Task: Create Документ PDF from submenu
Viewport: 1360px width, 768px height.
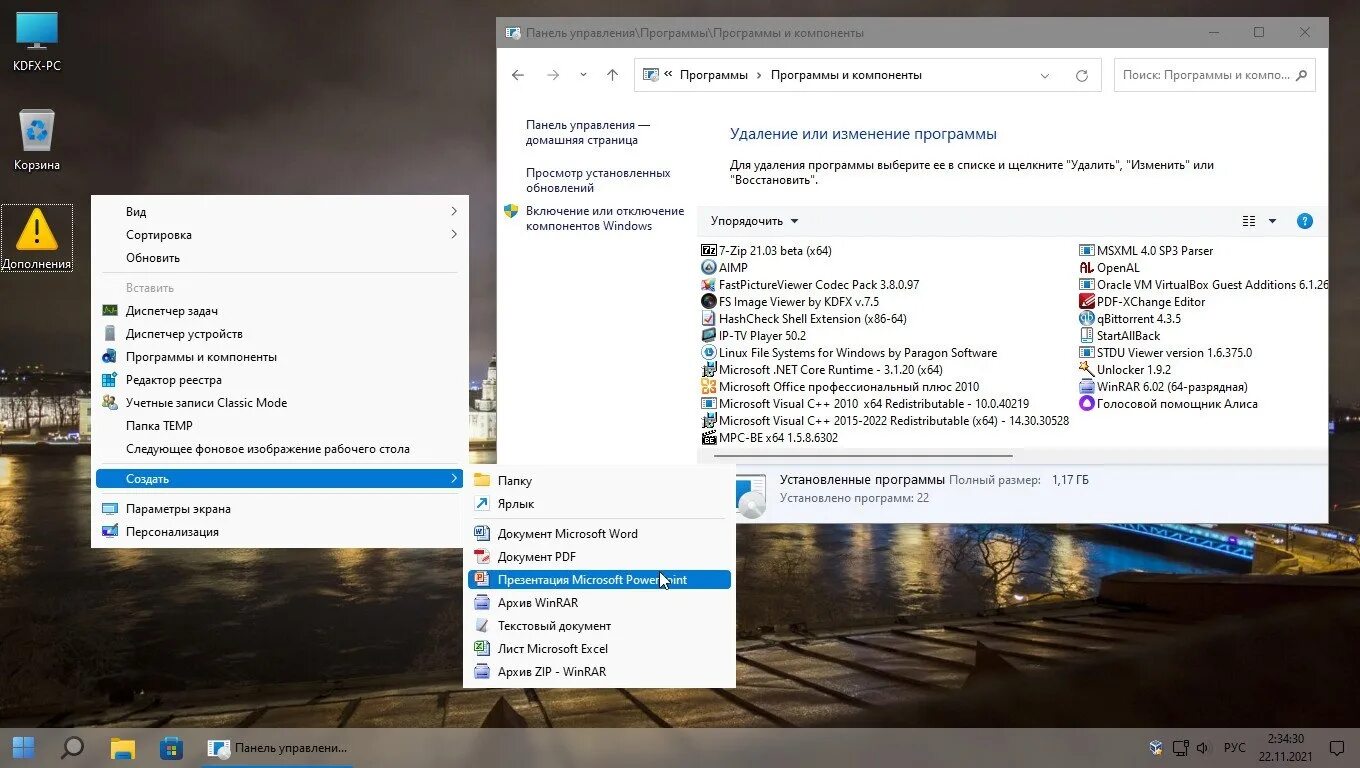Action: (x=600, y=557)
